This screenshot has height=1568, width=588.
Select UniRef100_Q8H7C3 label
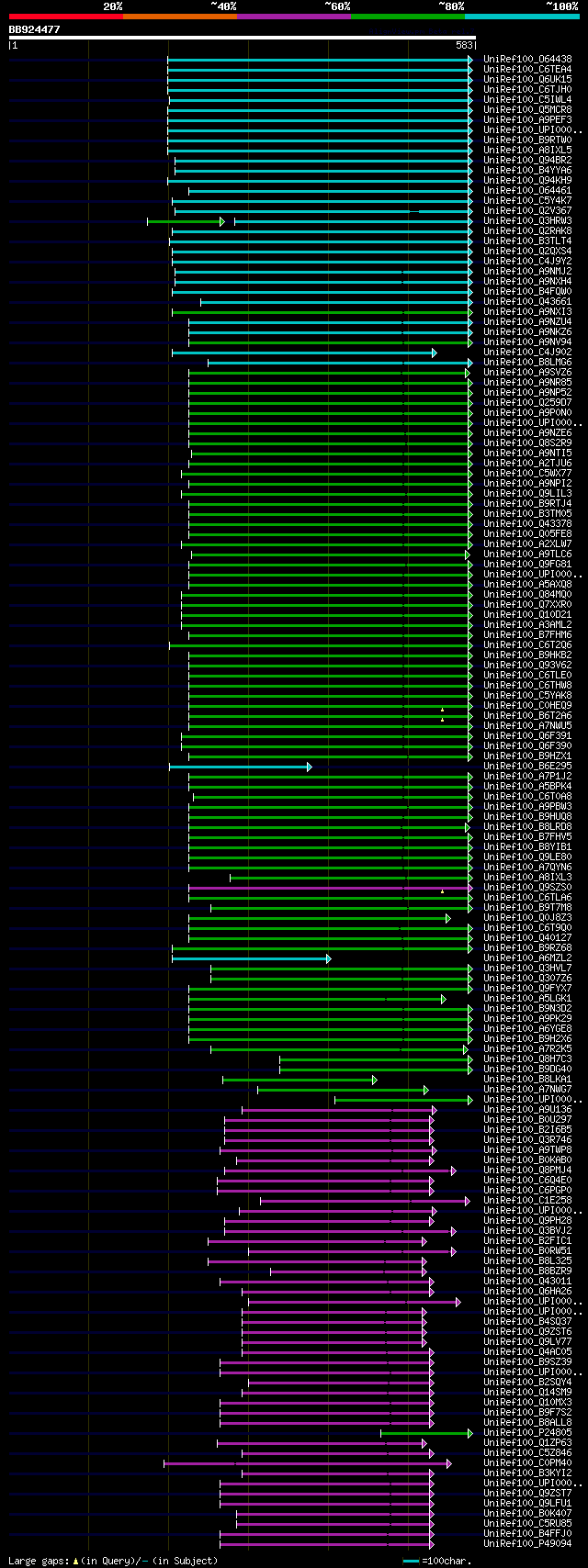(527, 1058)
